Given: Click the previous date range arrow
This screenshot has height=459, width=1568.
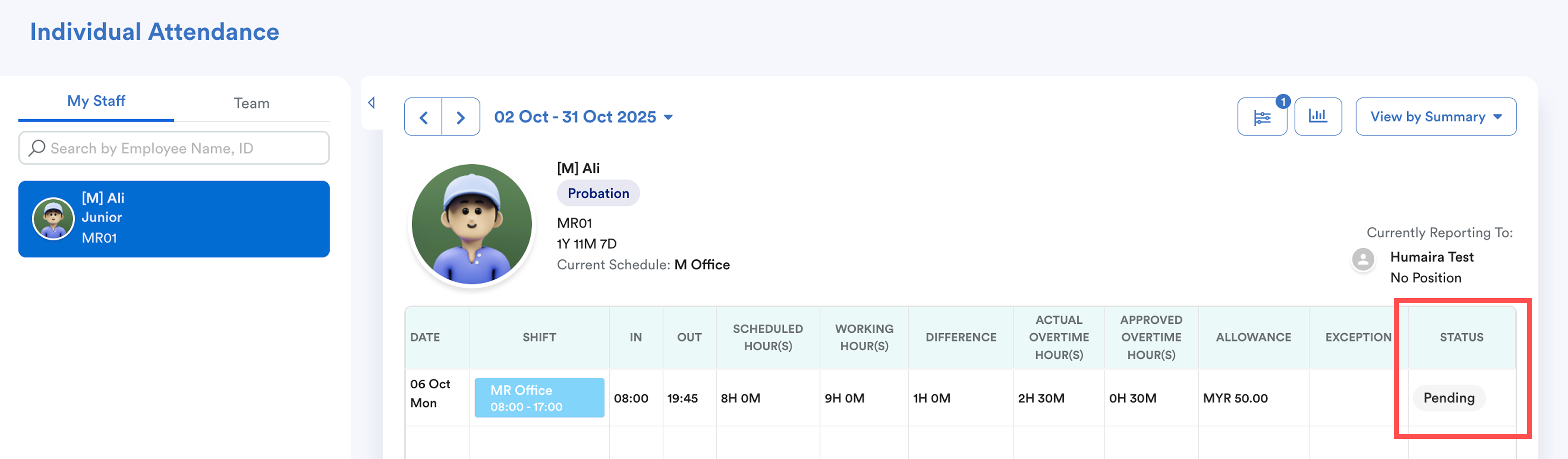Looking at the screenshot, I should (x=423, y=117).
